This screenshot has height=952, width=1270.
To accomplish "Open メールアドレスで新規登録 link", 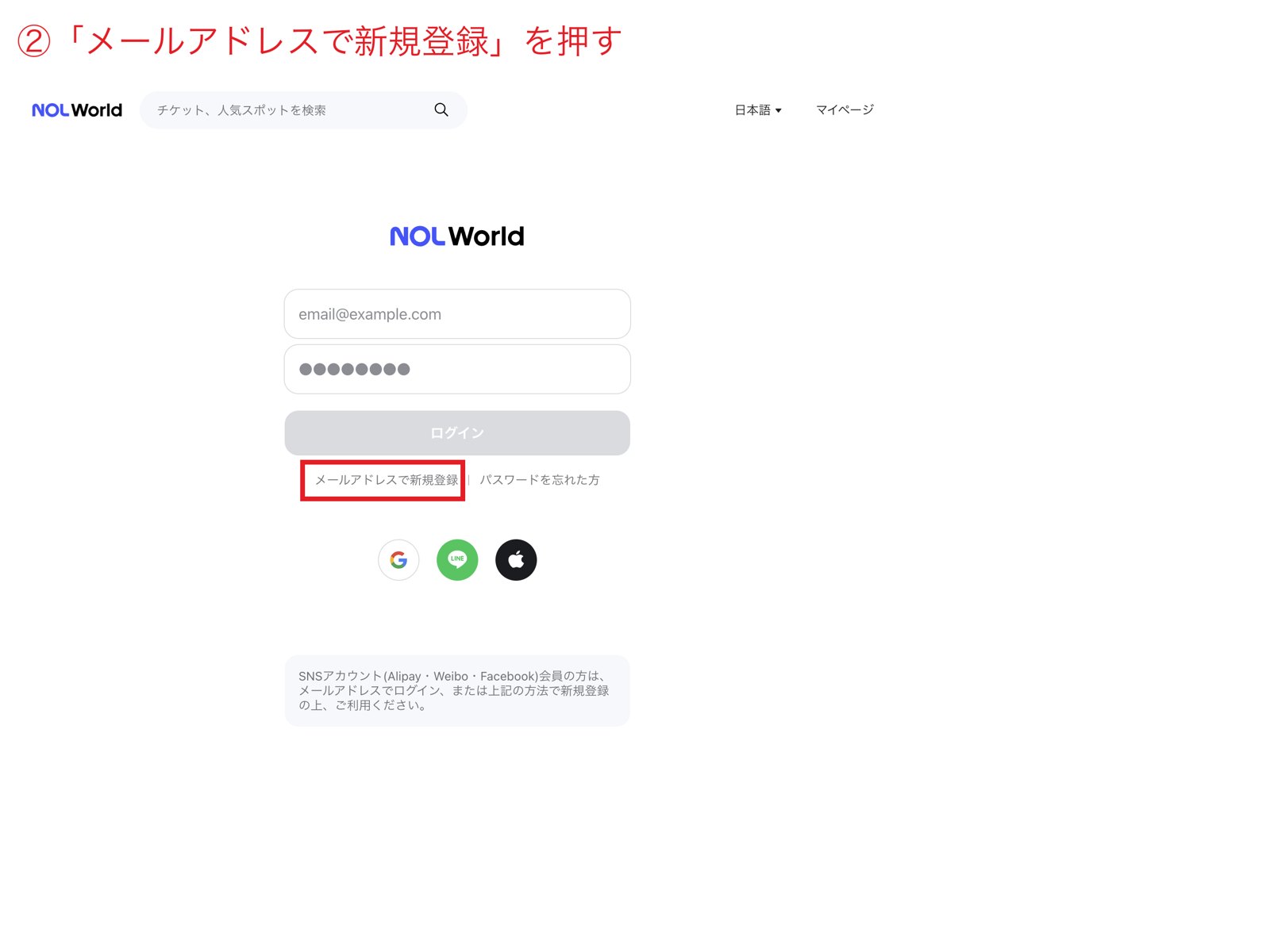I will (x=387, y=480).
